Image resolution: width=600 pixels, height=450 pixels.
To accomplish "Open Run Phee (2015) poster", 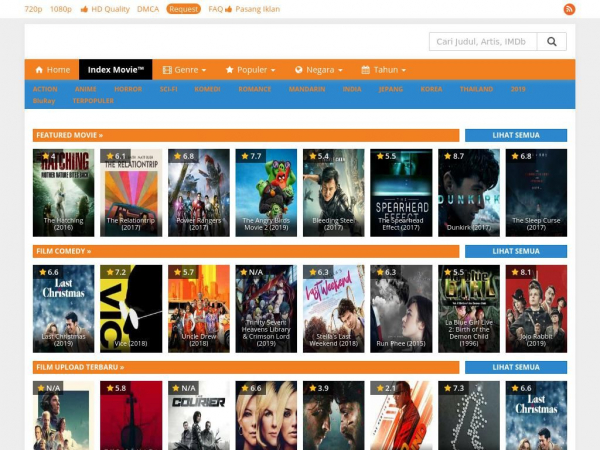I will click(x=401, y=309).
